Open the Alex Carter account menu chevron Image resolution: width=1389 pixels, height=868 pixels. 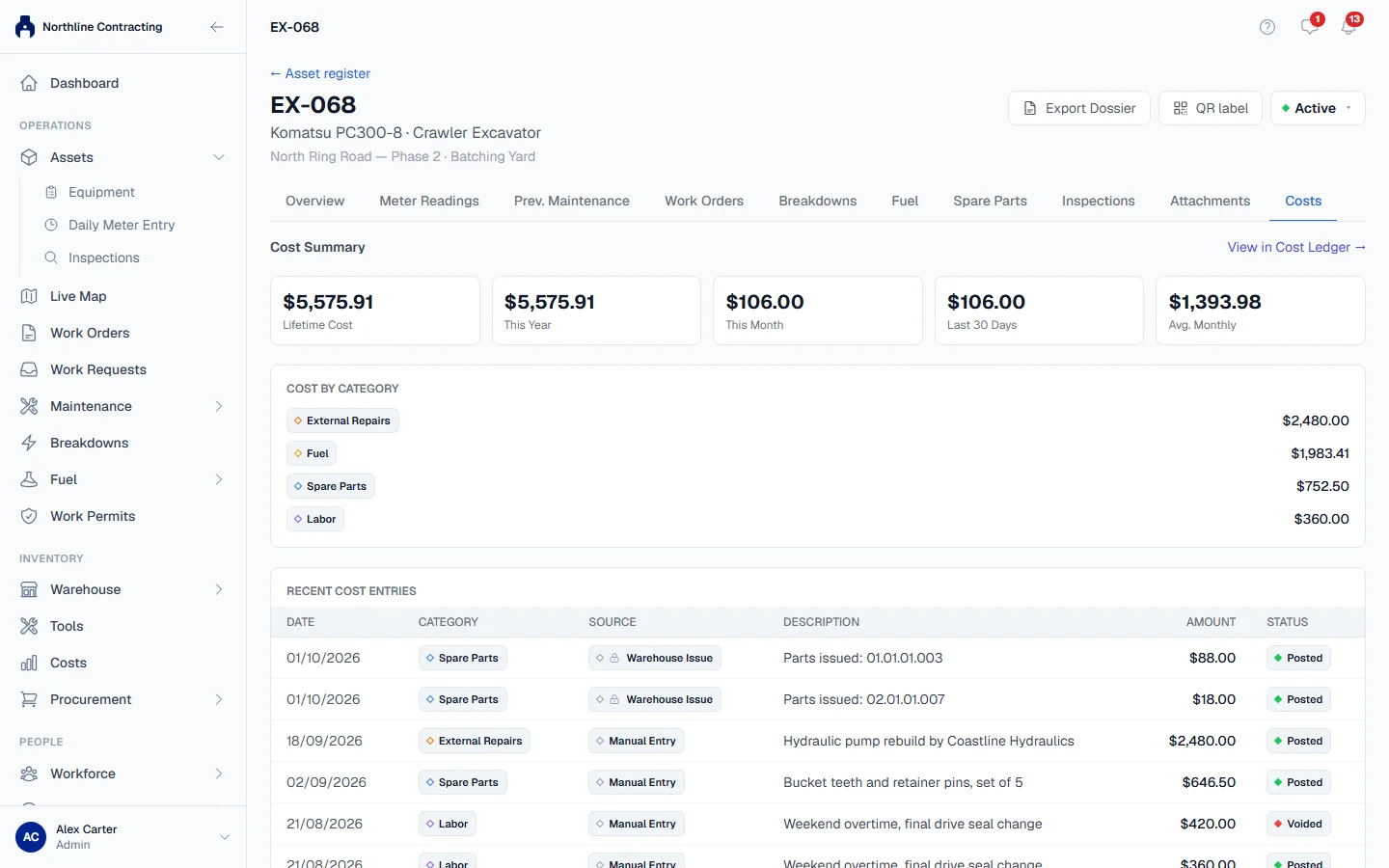pos(225,837)
